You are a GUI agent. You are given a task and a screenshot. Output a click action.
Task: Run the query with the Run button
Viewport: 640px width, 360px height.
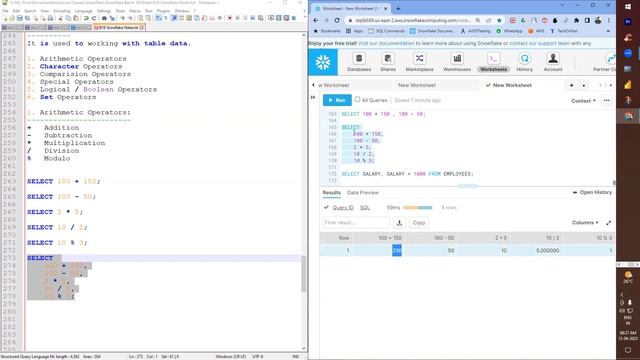click(x=337, y=100)
